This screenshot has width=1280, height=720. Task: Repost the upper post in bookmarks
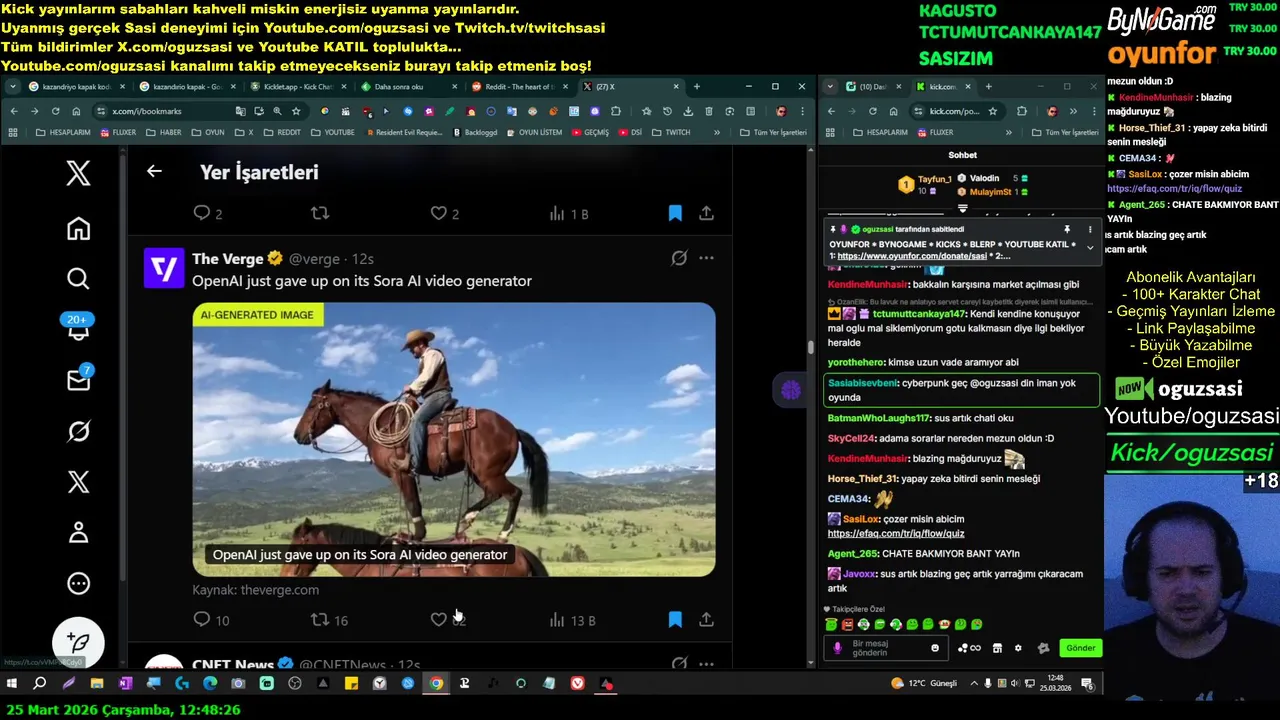[320, 213]
